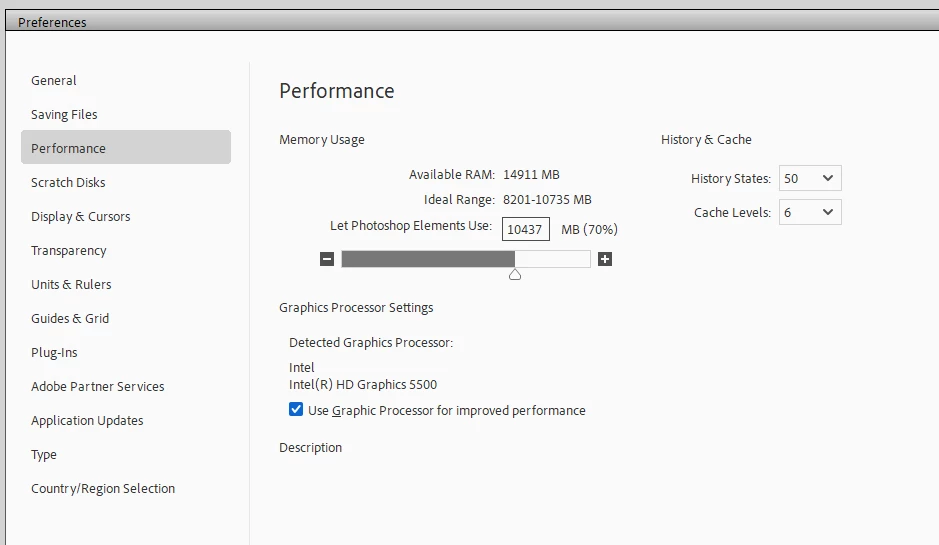Image resolution: width=939 pixels, height=545 pixels.
Task: Open the General preferences section
Action: [x=54, y=80]
